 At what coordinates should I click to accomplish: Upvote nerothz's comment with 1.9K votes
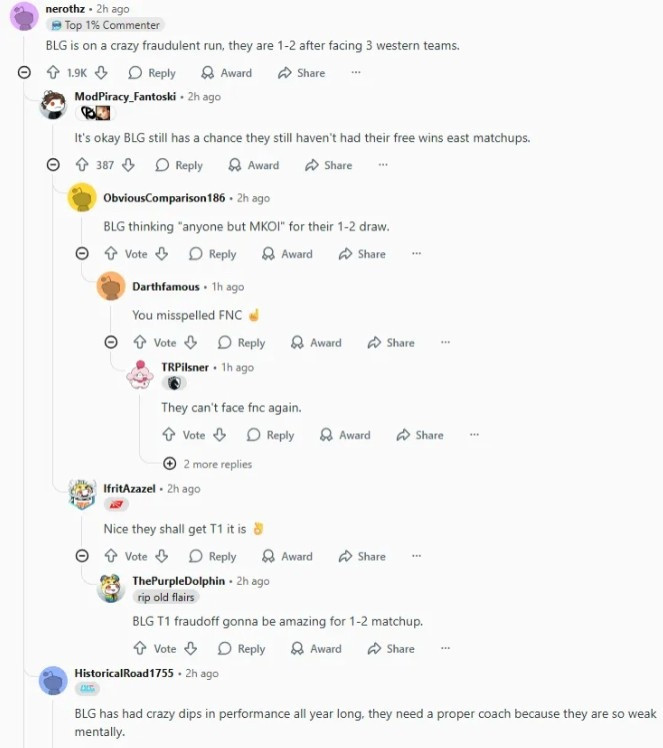(x=54, y=73)
